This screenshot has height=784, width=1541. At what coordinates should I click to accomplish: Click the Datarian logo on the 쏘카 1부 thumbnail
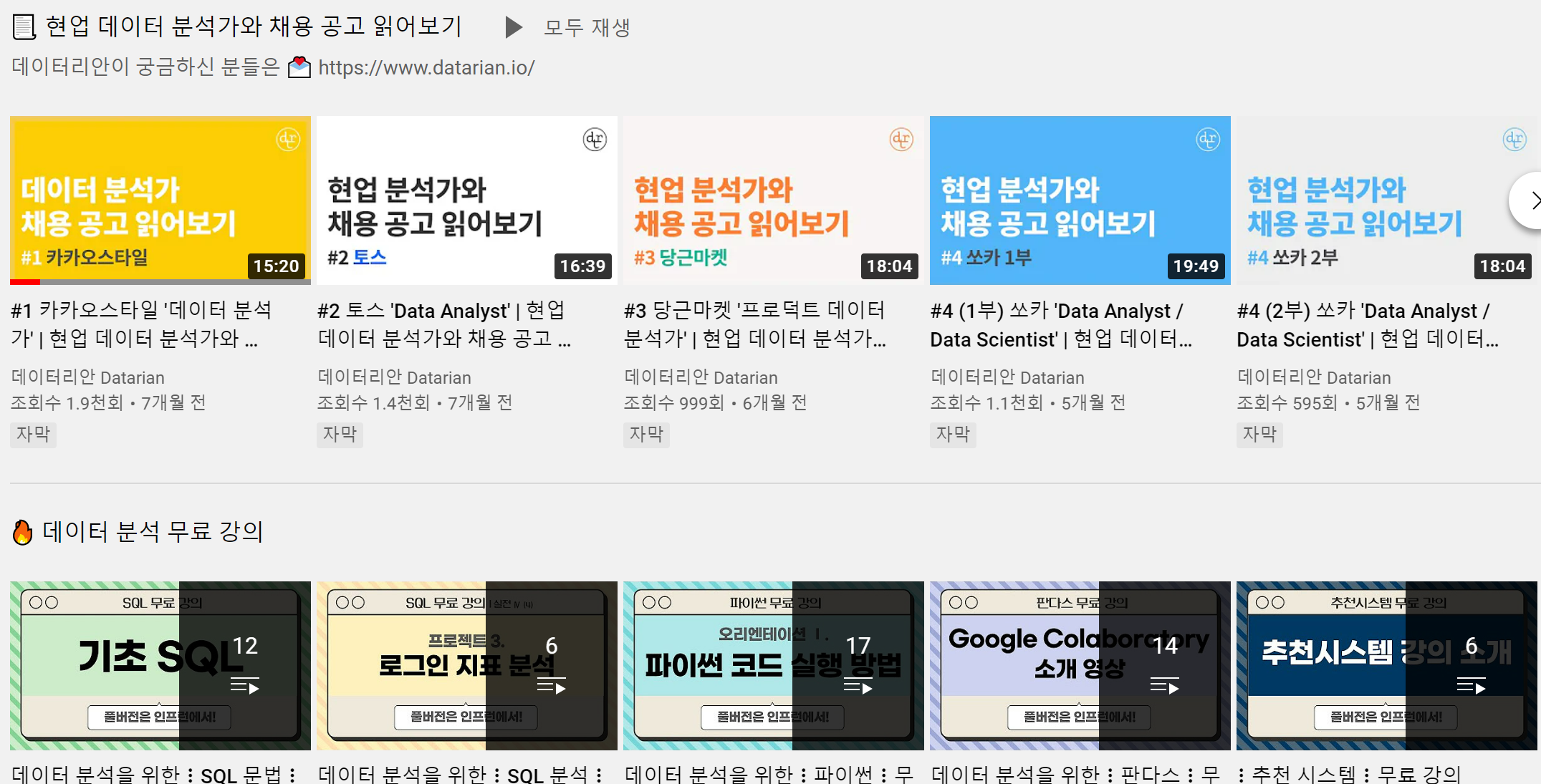pyautogui.click(x=1209, y=140)
